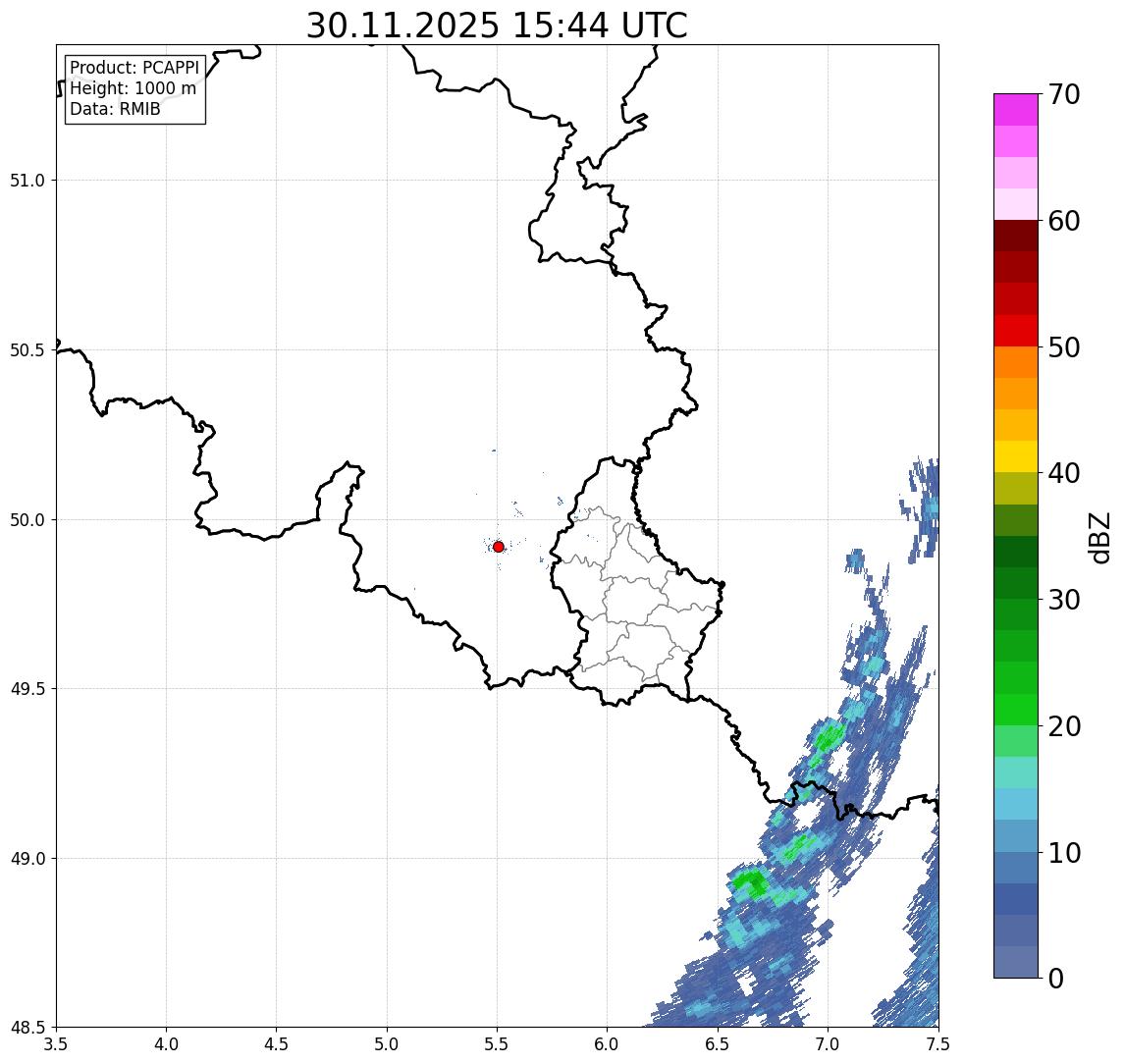Screen dimensions: 1124x1064
Task: Click latitude axis label 50.5
Action: point(27,350)
